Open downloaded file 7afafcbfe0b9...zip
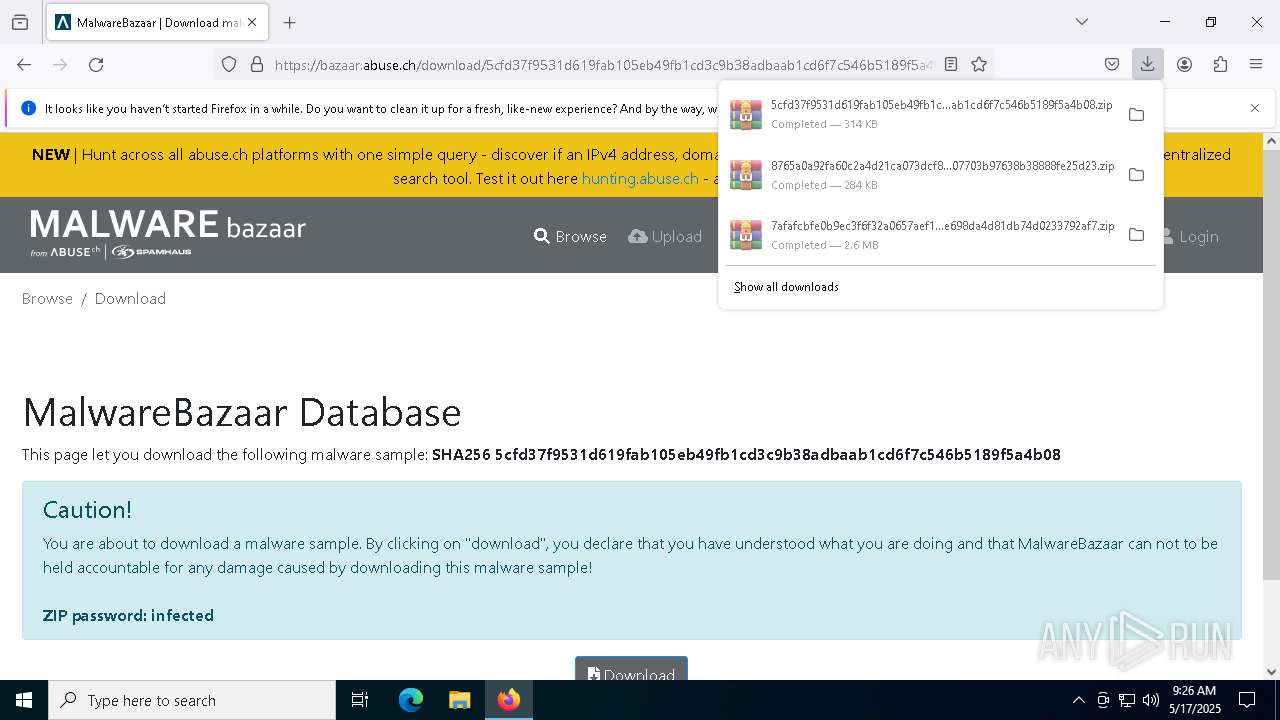 920,234
